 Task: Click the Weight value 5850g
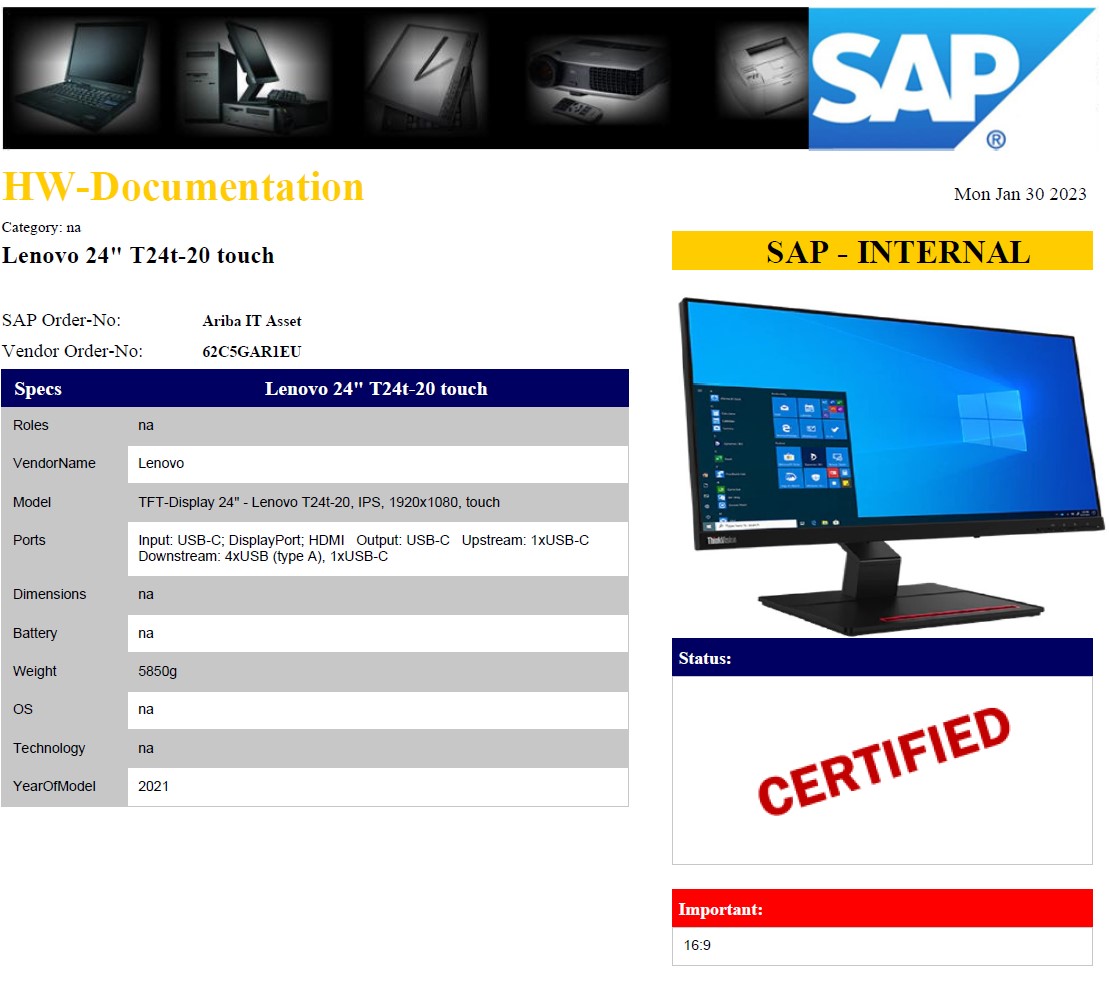coord(157,671)
